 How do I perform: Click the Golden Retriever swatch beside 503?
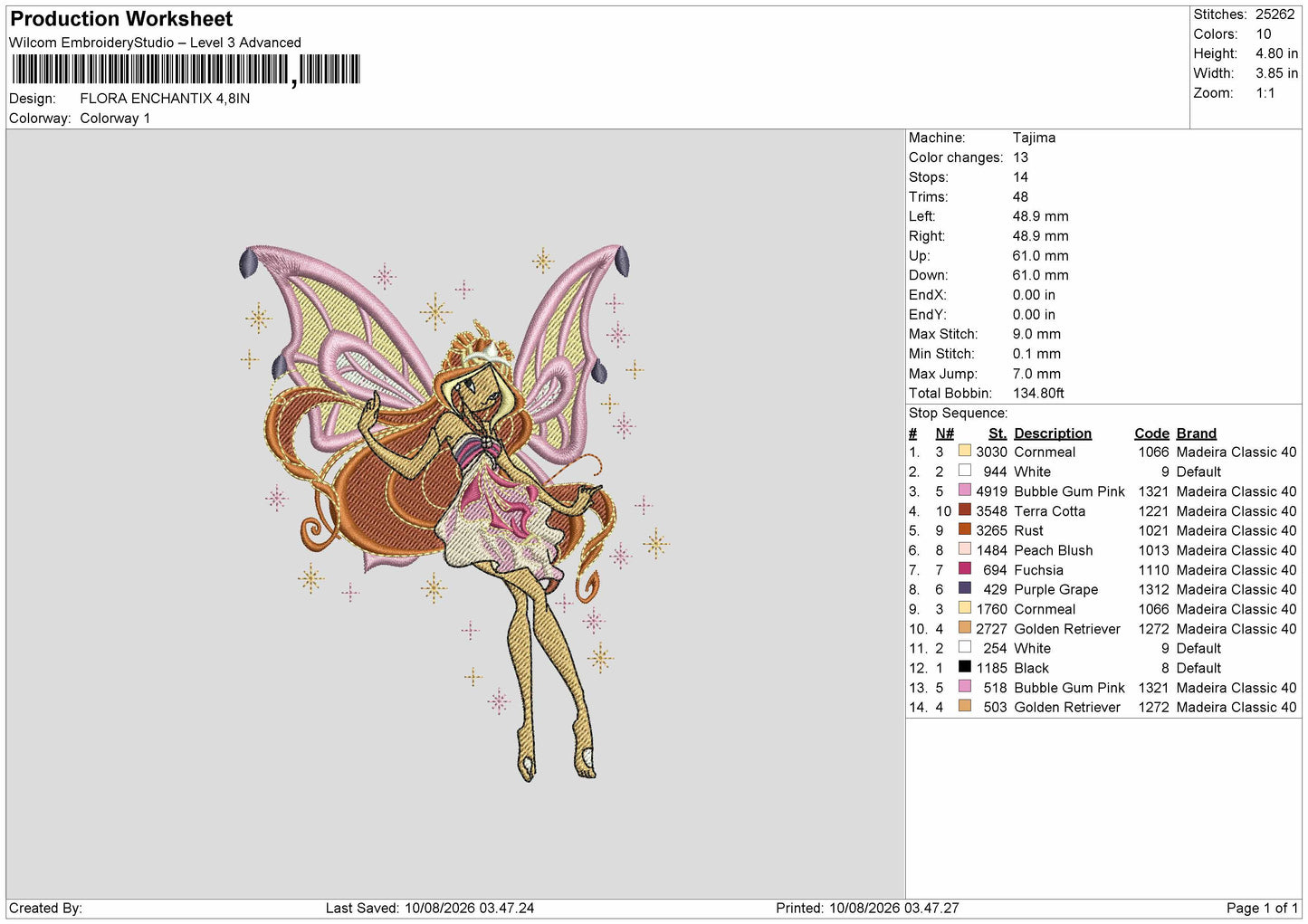(x=965, y=706)
